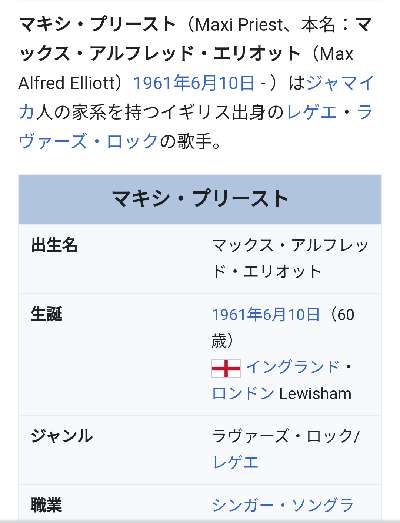Image resolution: width=400 pixels, height=523 pixels.
Task: Open the birth date link in infobox
Action: (266, 315)
